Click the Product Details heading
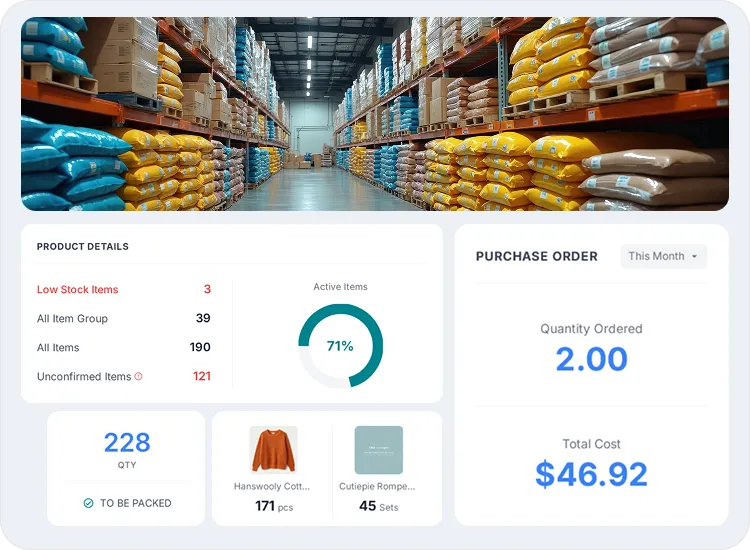Image resolution: width=750 pixels, height=550 pixels. click(x=83, y=247)
